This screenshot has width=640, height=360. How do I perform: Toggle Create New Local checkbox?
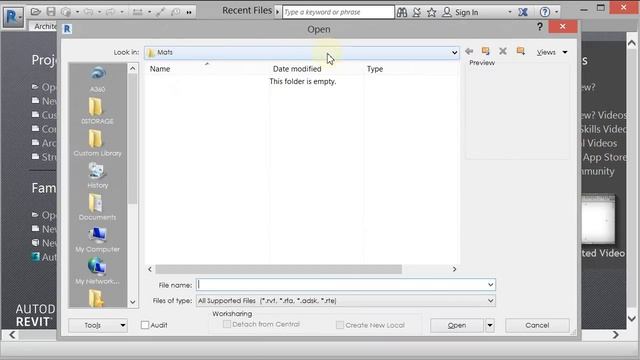340,325
